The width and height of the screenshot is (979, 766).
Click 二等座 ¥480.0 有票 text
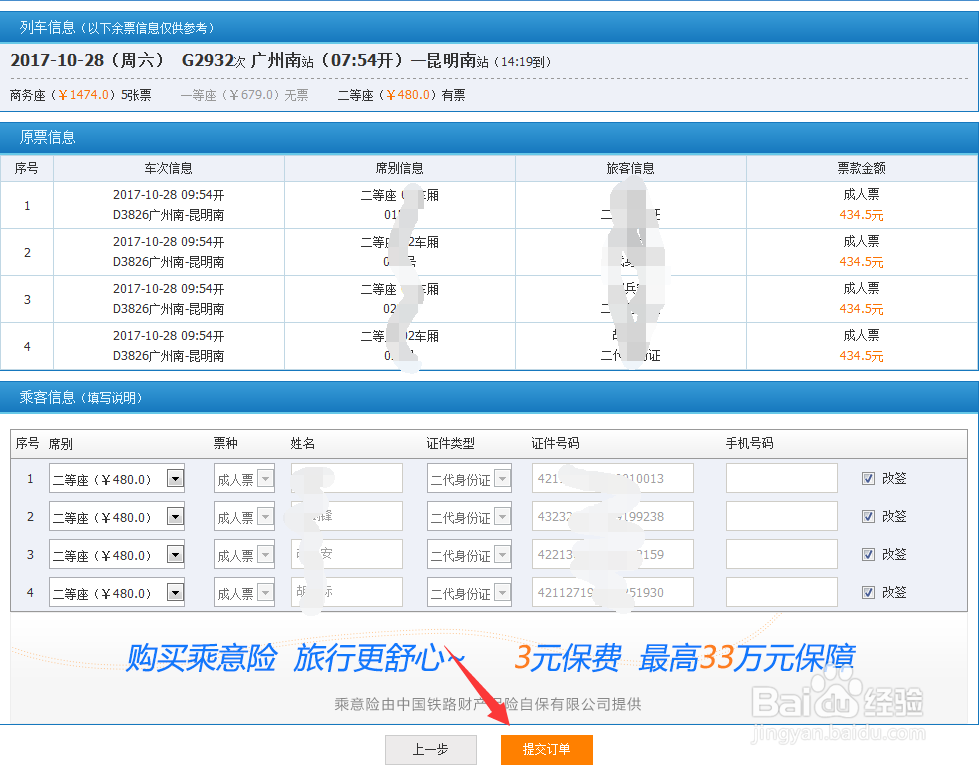(x=401, y=95)
